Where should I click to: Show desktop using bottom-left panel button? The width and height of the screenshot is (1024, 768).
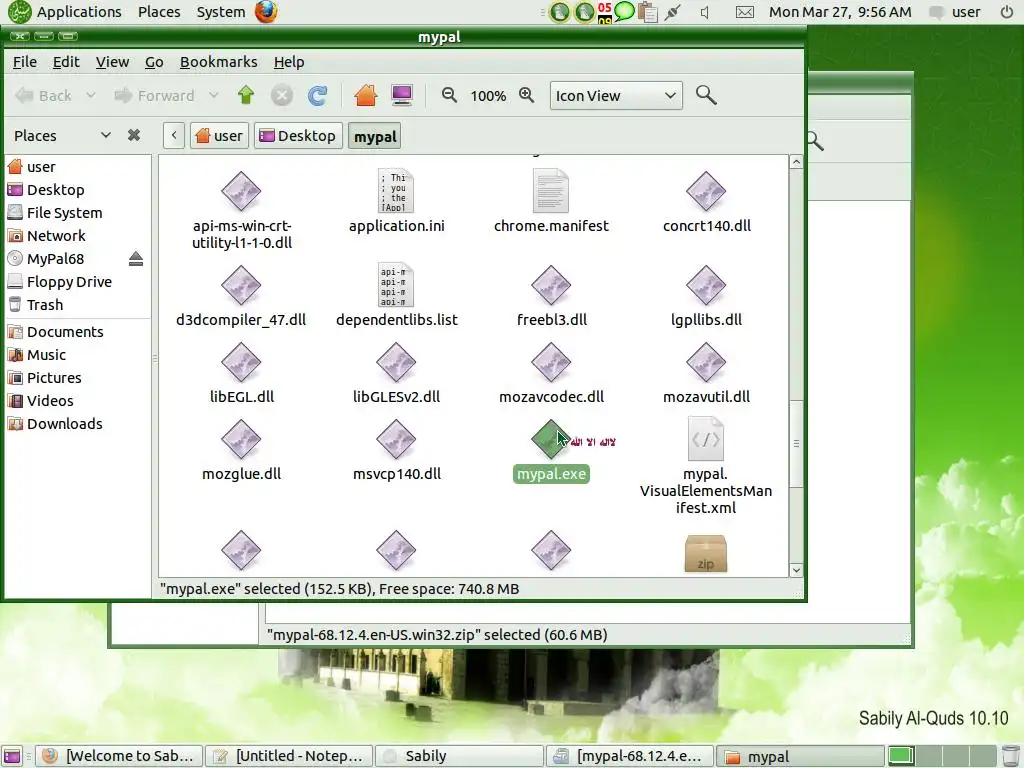point(12,756)
